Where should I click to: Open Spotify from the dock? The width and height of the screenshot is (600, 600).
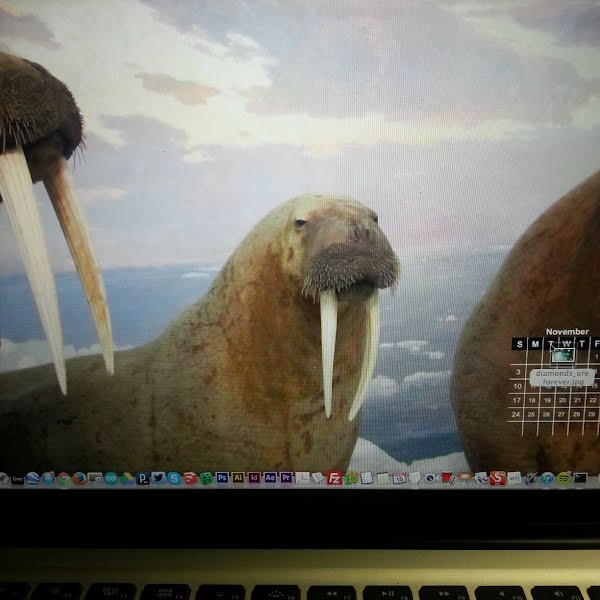564,478
